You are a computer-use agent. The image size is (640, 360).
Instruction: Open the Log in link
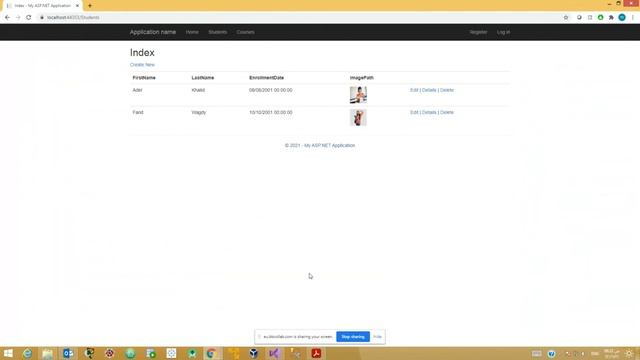[503, 32]
